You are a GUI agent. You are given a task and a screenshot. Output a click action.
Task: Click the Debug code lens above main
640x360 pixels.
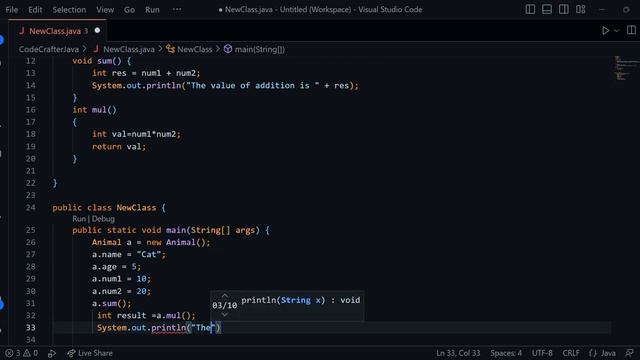point(103,219)
